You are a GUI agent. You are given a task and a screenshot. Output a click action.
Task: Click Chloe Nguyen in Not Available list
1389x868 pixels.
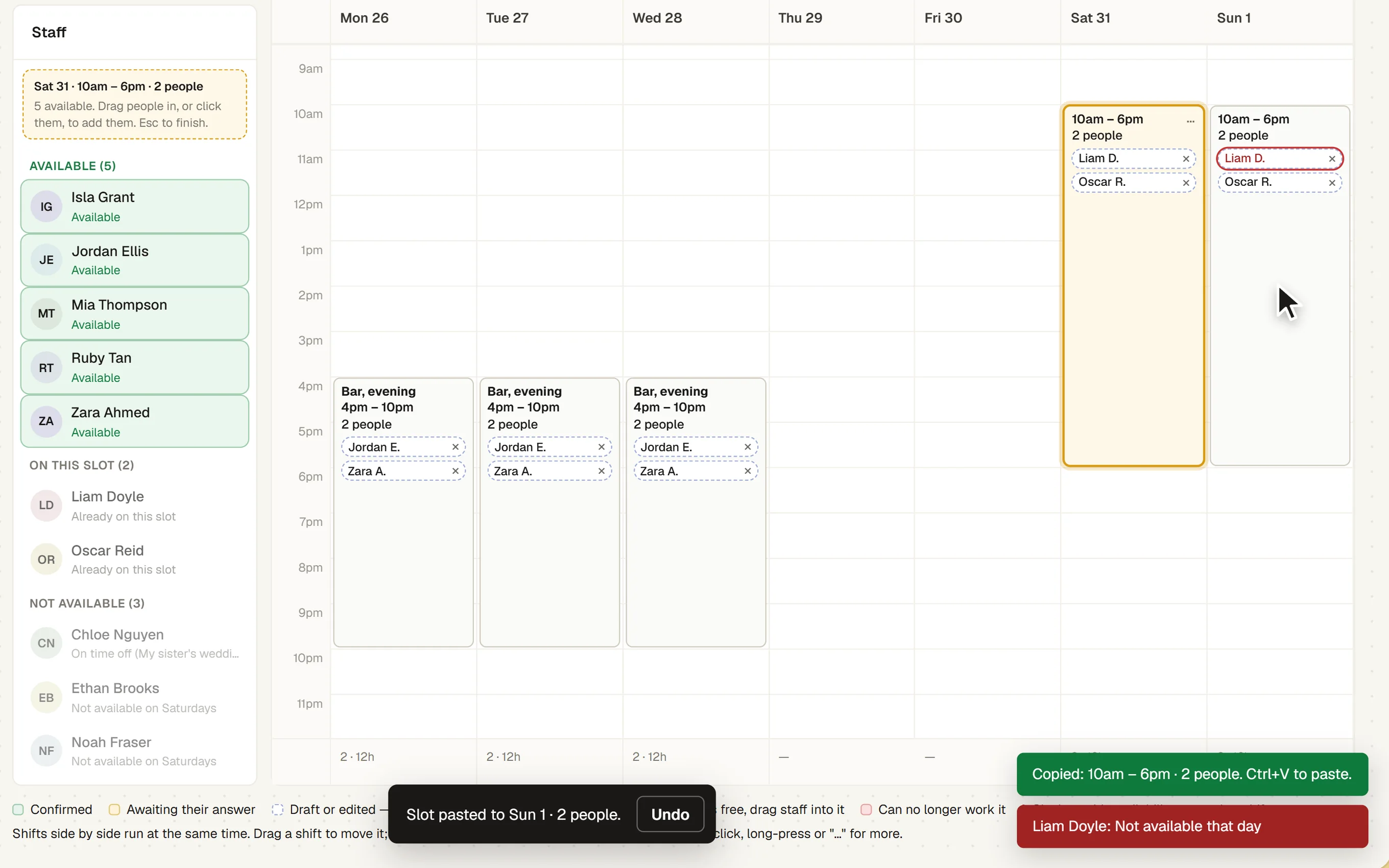pos(135,643)
